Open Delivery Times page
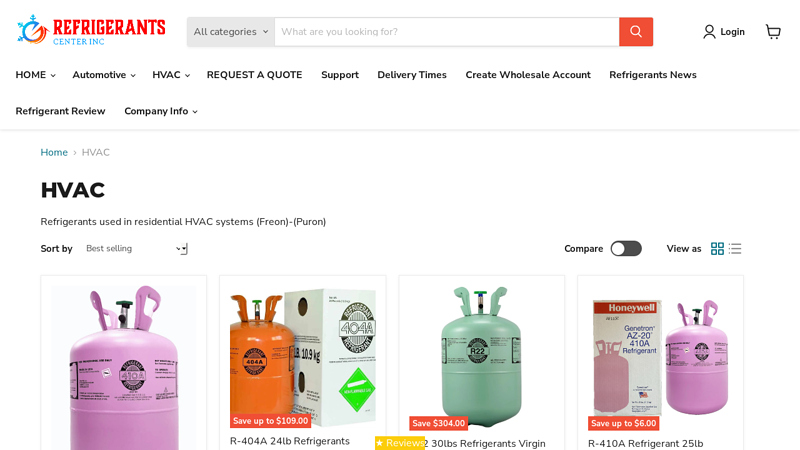The image size is (800, 450). (x=412, y=75)
